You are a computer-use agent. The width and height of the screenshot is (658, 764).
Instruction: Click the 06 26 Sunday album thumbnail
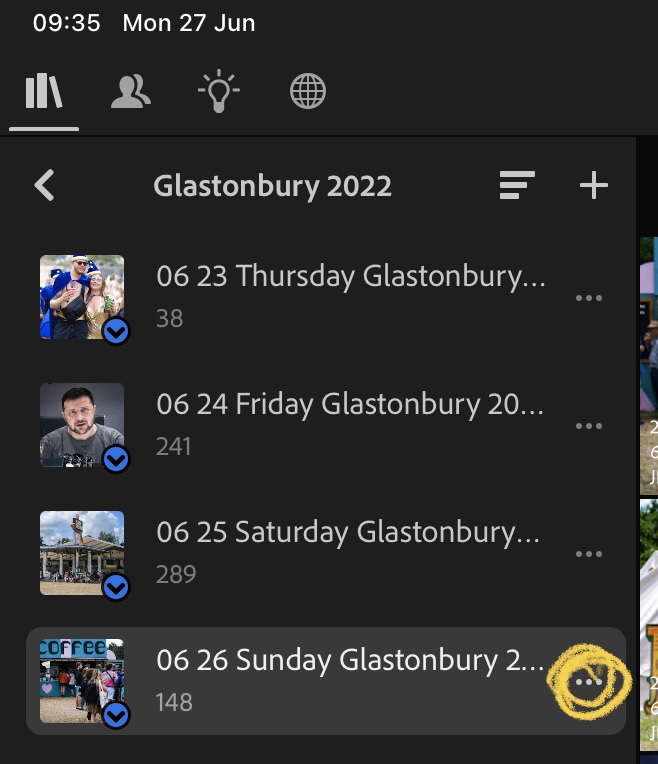(x=80, y=678)
